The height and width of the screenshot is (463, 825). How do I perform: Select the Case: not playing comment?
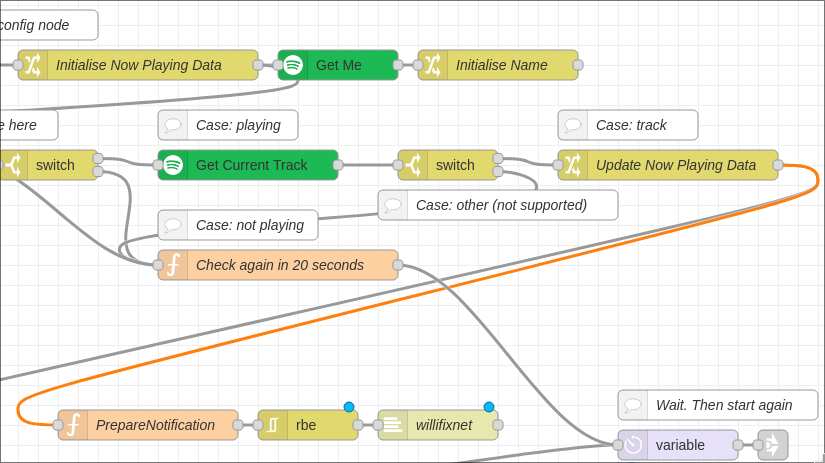click(238, 225)
